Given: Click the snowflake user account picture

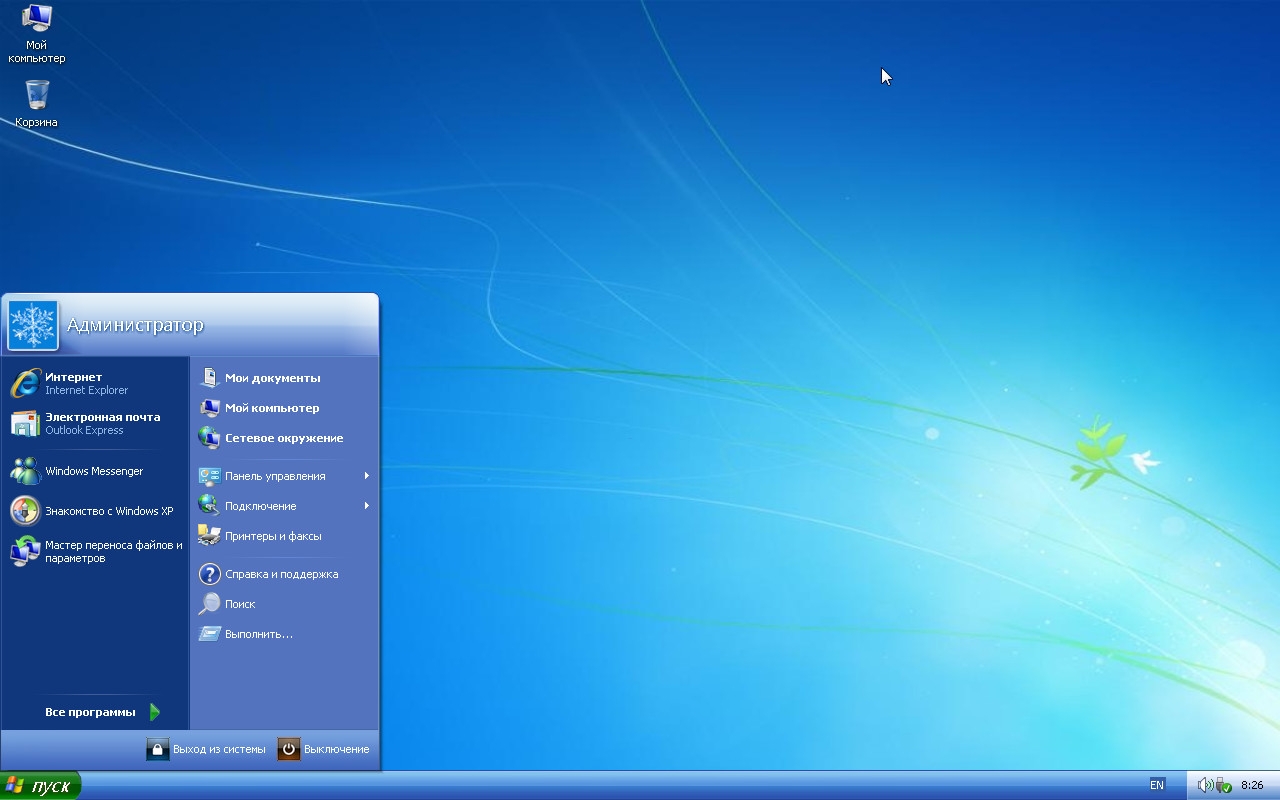Looking at the screenshot, I should pyautogui.click(x=33, y=325).
